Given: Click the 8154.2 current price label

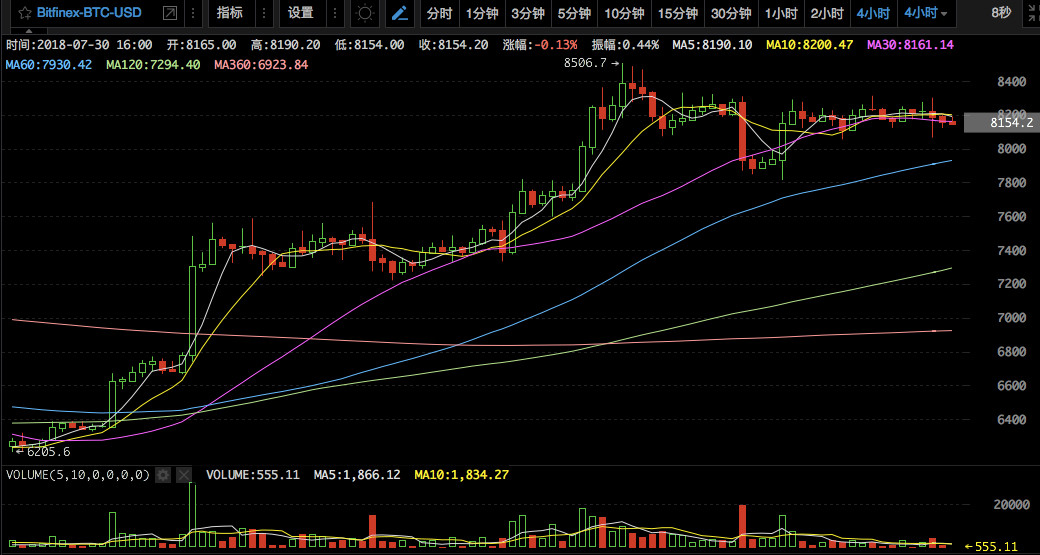Looking at the screenshot, I should click(1002, 123).
